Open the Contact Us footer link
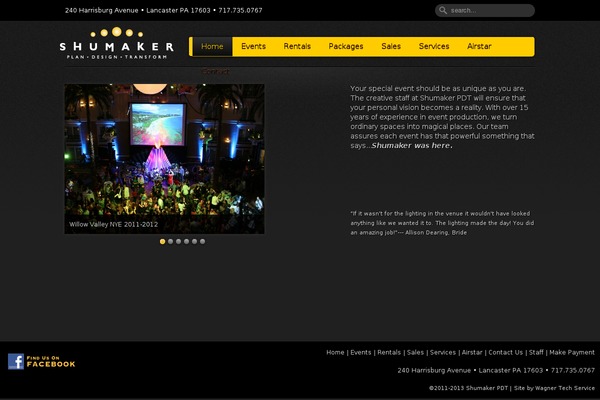600x400 pixels. pyautogui.click(x=505, y=353)
